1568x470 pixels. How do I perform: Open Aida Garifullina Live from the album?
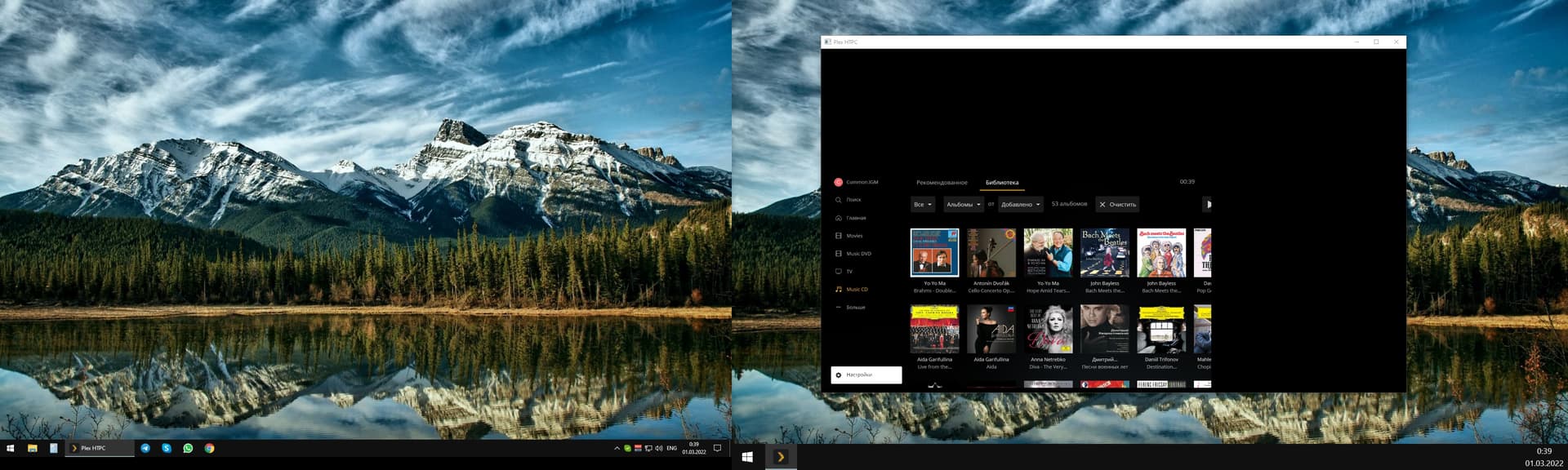pyautogui.click(x=934, y=329)
